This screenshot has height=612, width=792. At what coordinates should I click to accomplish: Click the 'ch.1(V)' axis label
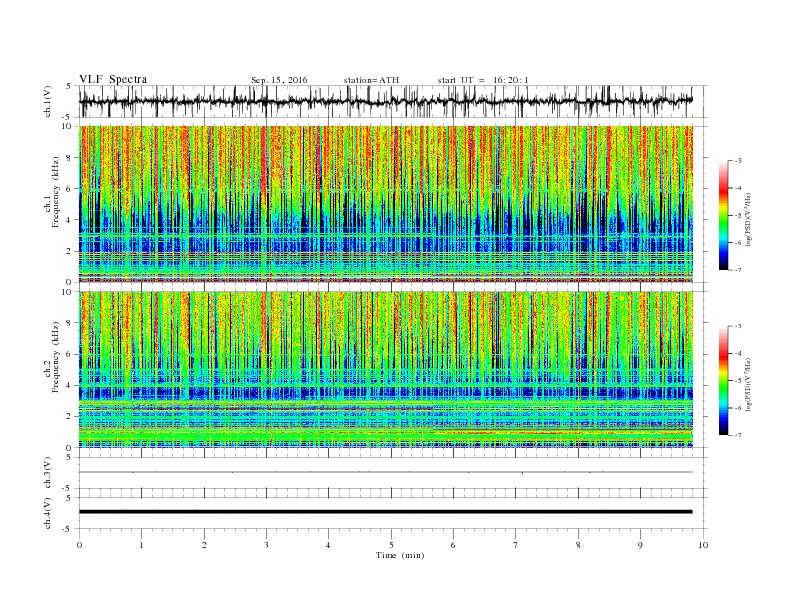pyautogui.click(x=48, y=101)
